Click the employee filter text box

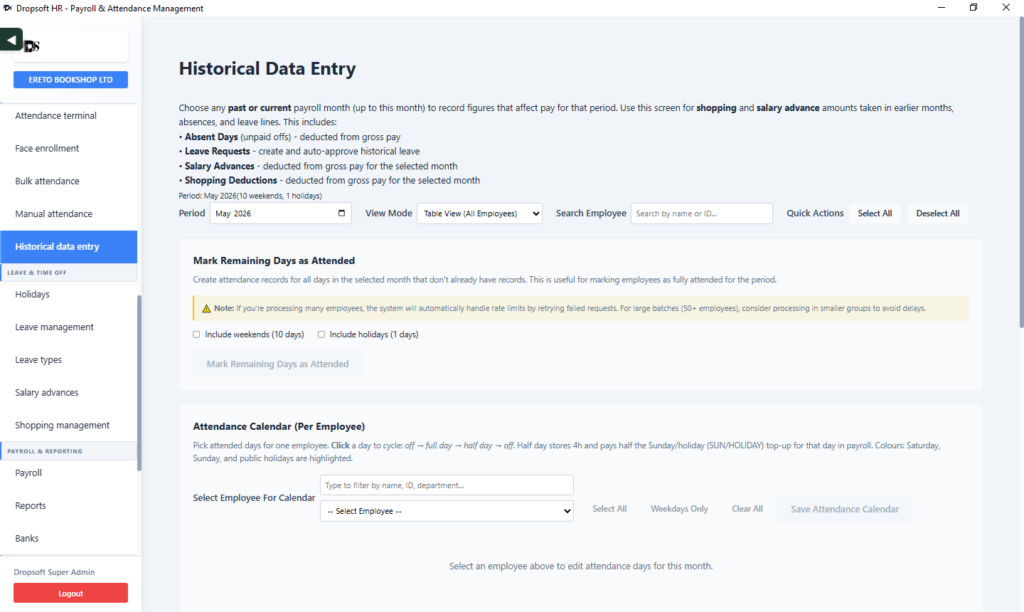447,485
